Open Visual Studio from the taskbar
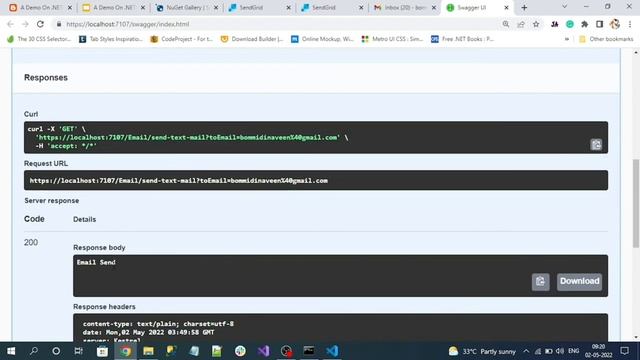This screenshot has width=640, height=360. pos(263,351)
